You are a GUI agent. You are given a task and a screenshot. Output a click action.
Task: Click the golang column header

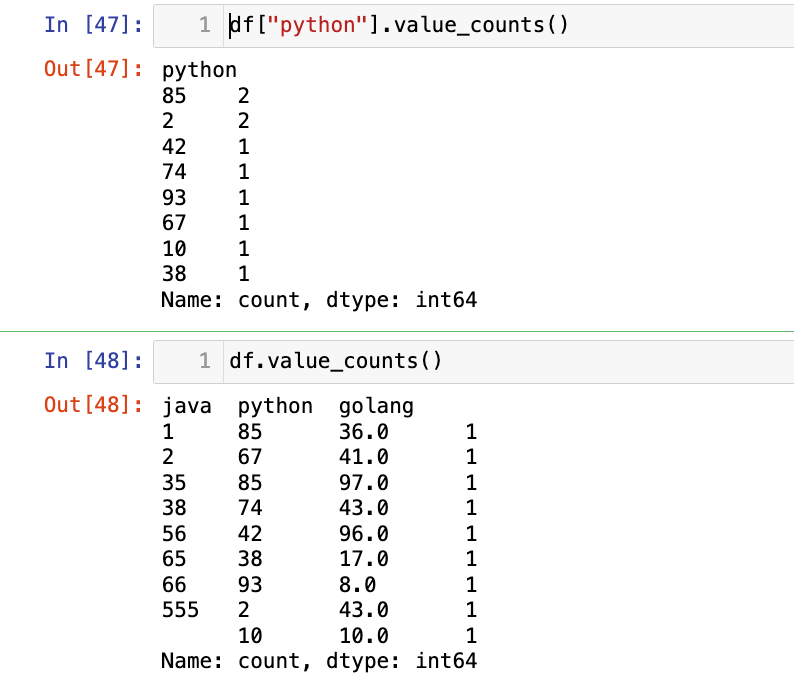[376, 407]
